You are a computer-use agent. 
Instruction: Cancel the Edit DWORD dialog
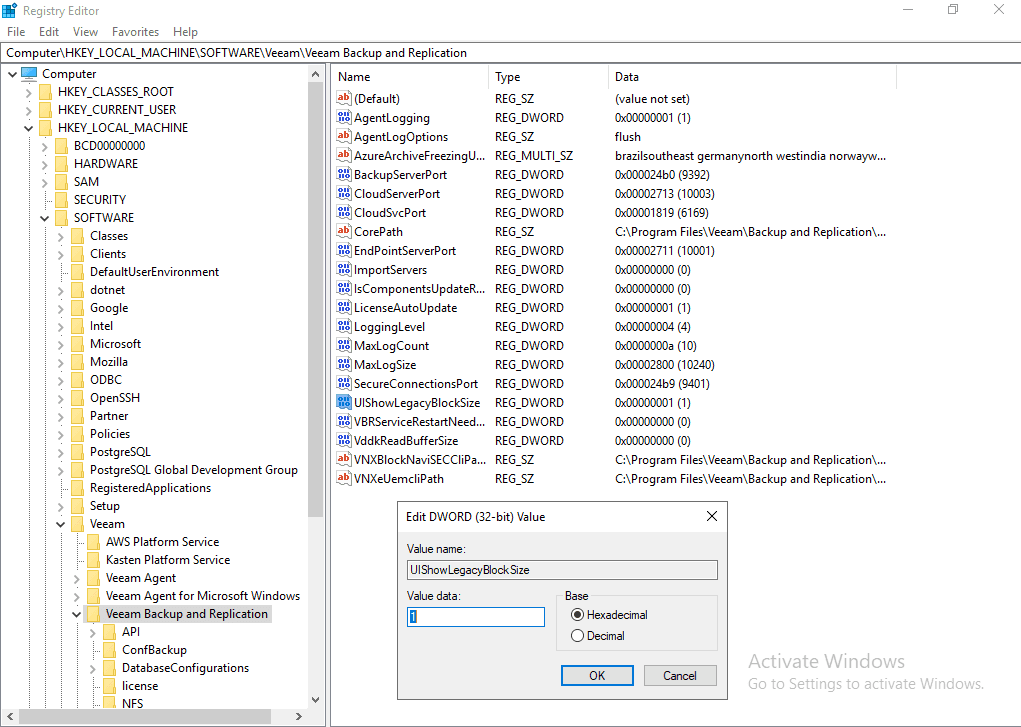point(679,675)
